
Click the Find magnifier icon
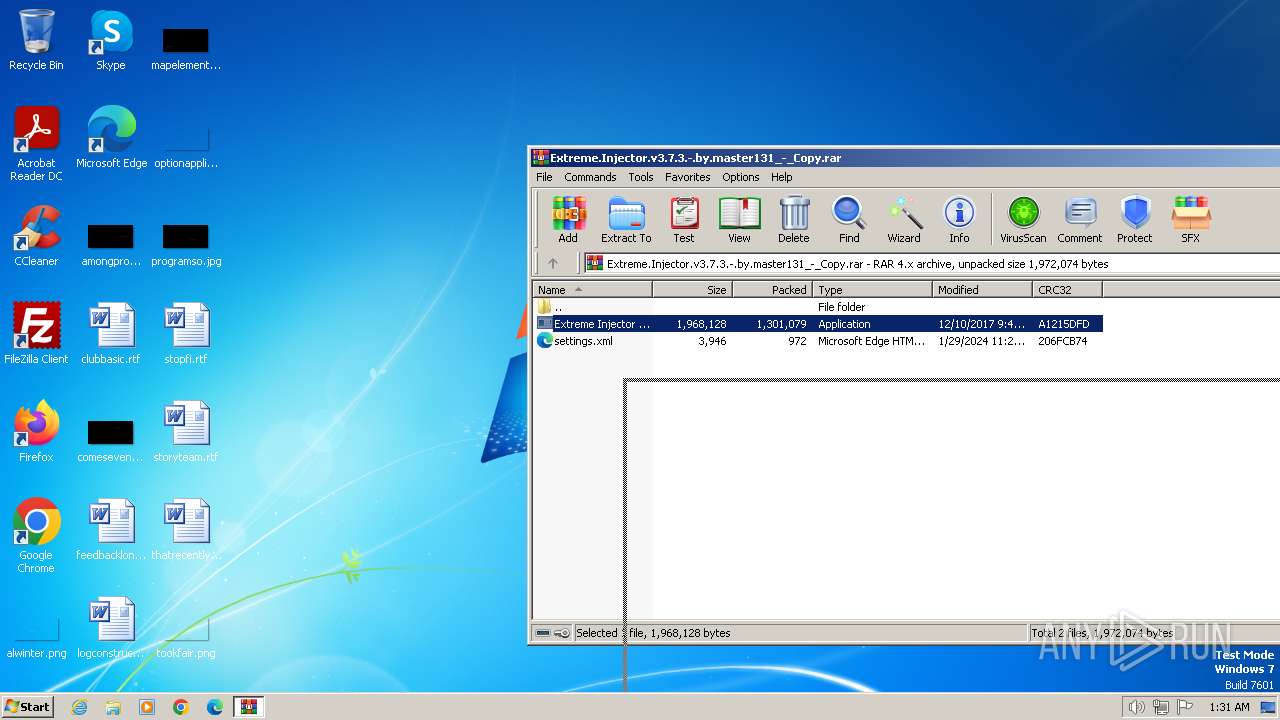coord(849,220)
